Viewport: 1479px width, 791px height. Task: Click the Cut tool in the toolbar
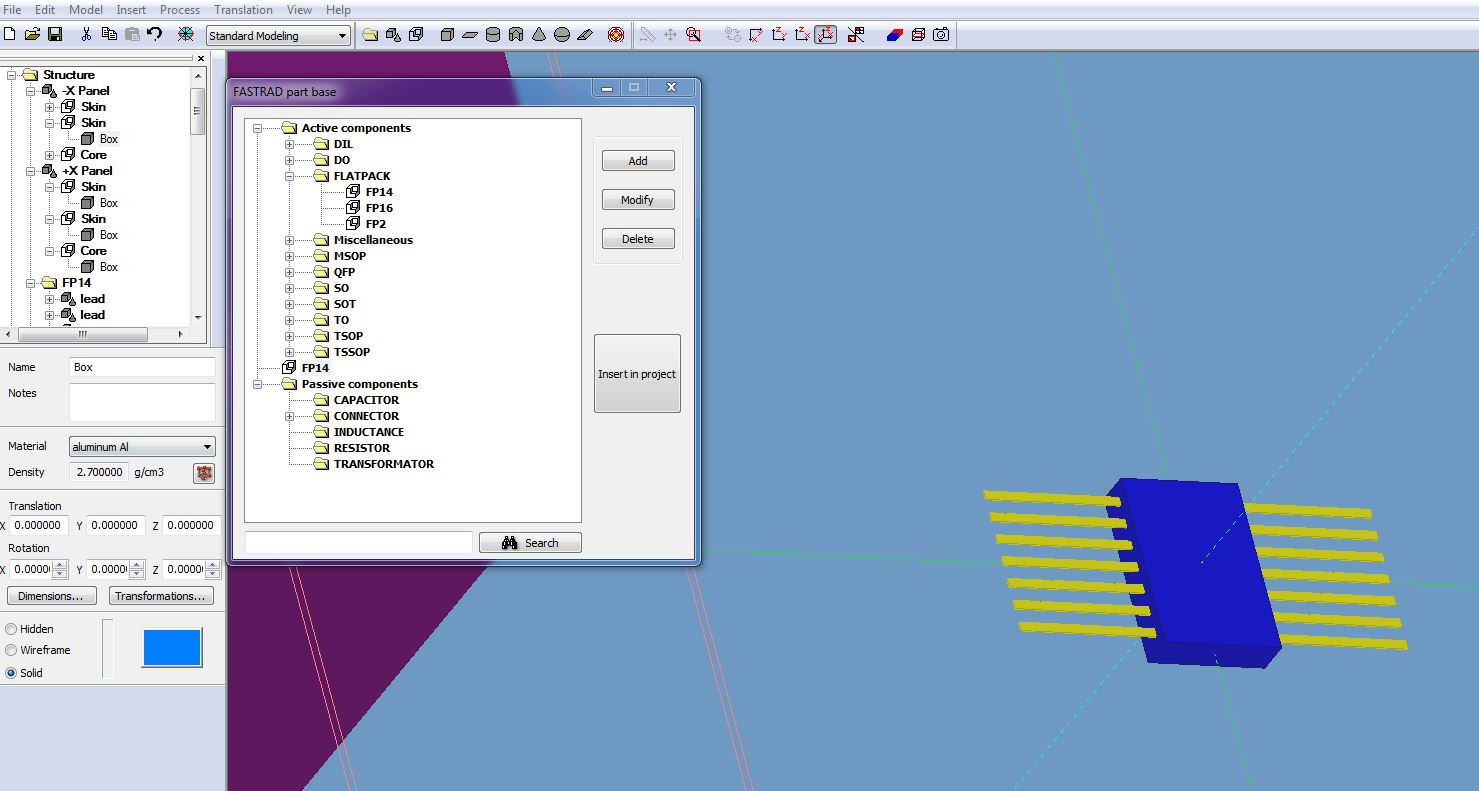[x=87, y=33]
